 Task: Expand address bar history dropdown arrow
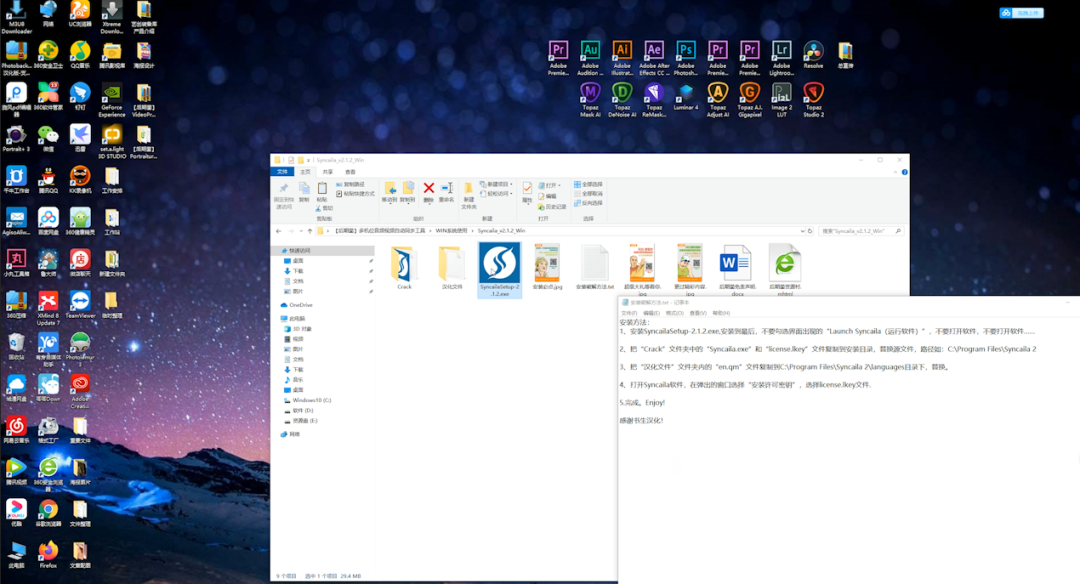tap(801, 231)
